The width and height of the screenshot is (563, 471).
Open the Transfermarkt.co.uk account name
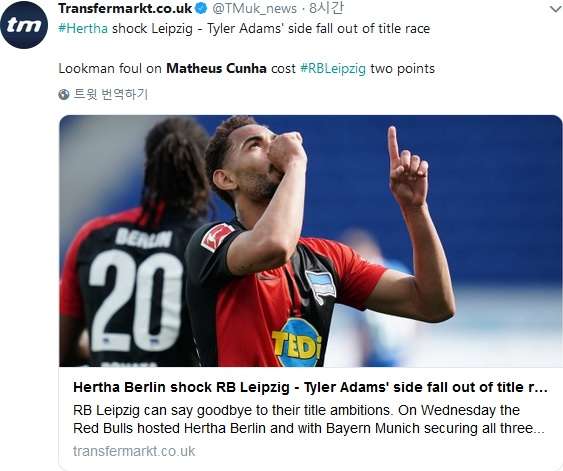(x=125, y=8)
